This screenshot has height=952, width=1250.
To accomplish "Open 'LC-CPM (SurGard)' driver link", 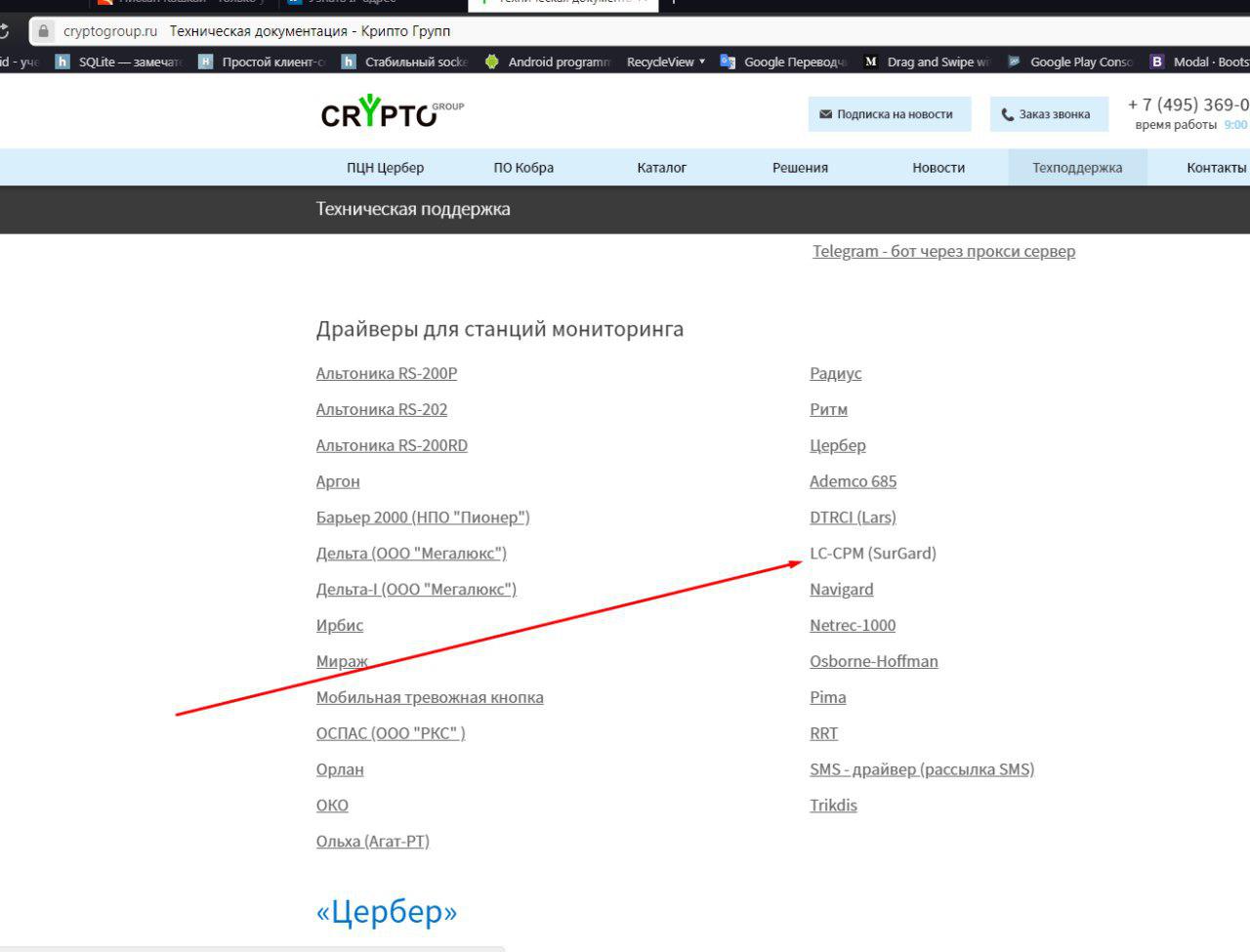I will tap(873, 554).
